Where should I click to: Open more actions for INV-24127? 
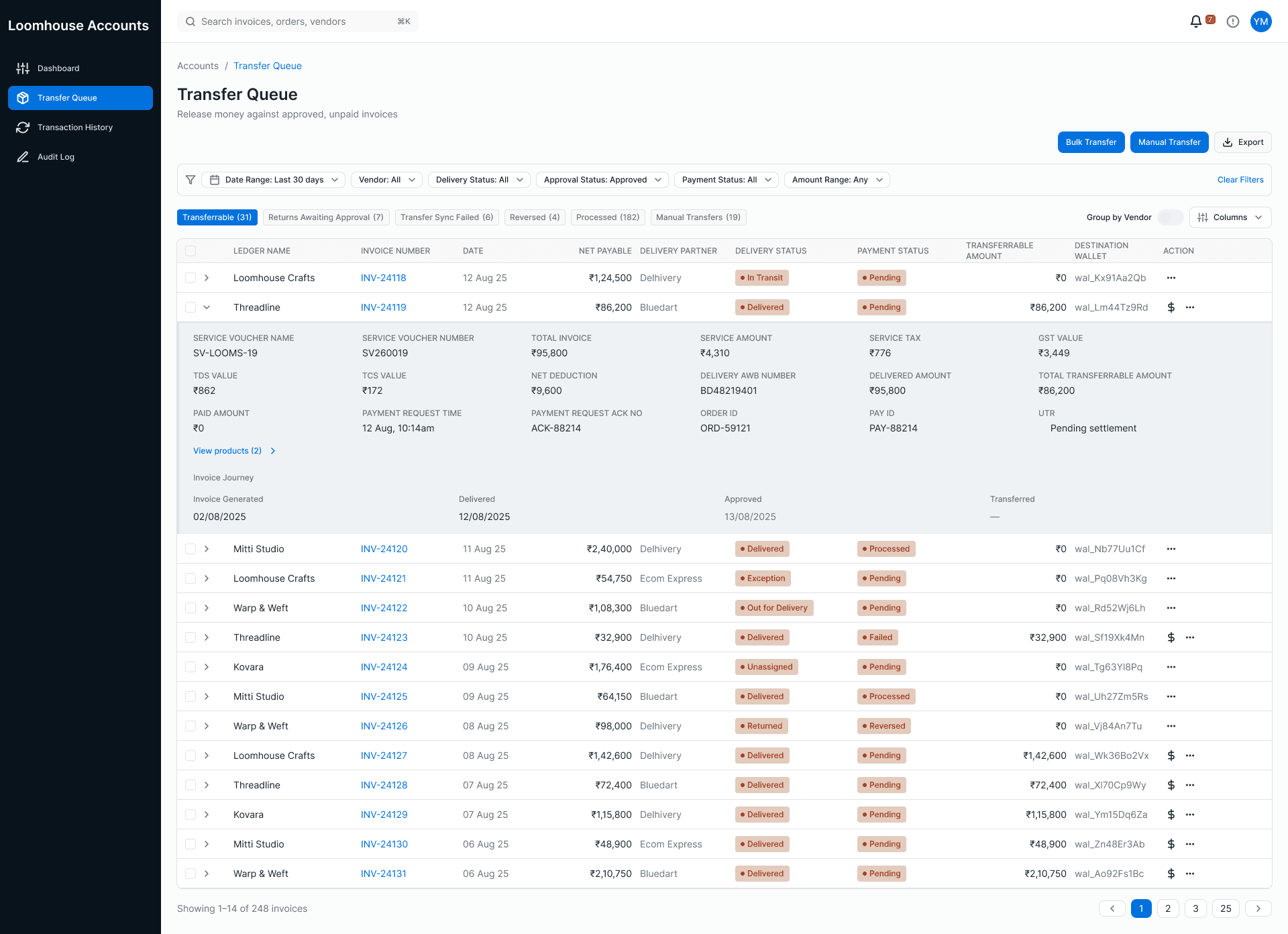[x=1189, y=756]
